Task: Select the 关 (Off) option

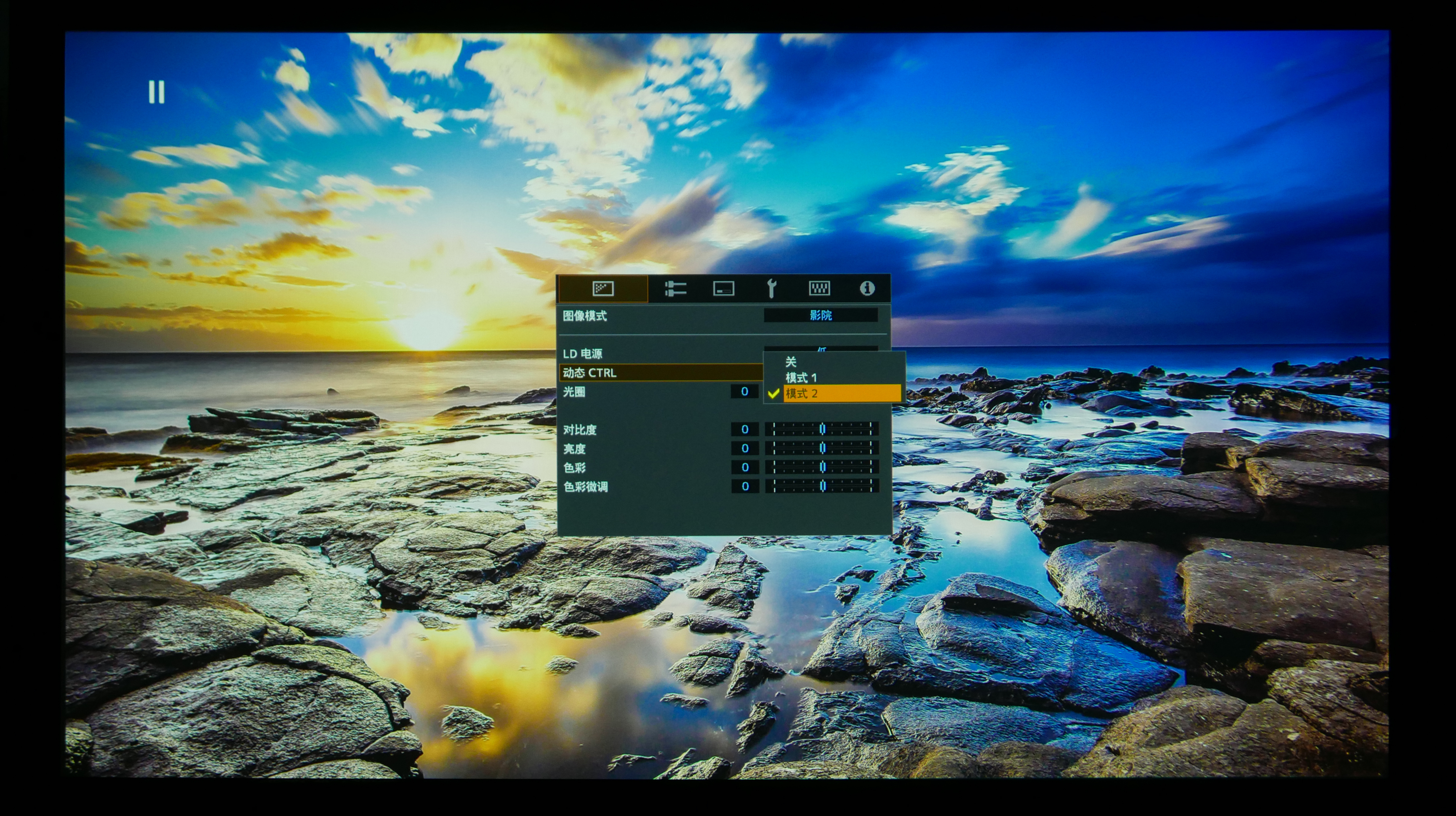Action: (x=791, y=361)
